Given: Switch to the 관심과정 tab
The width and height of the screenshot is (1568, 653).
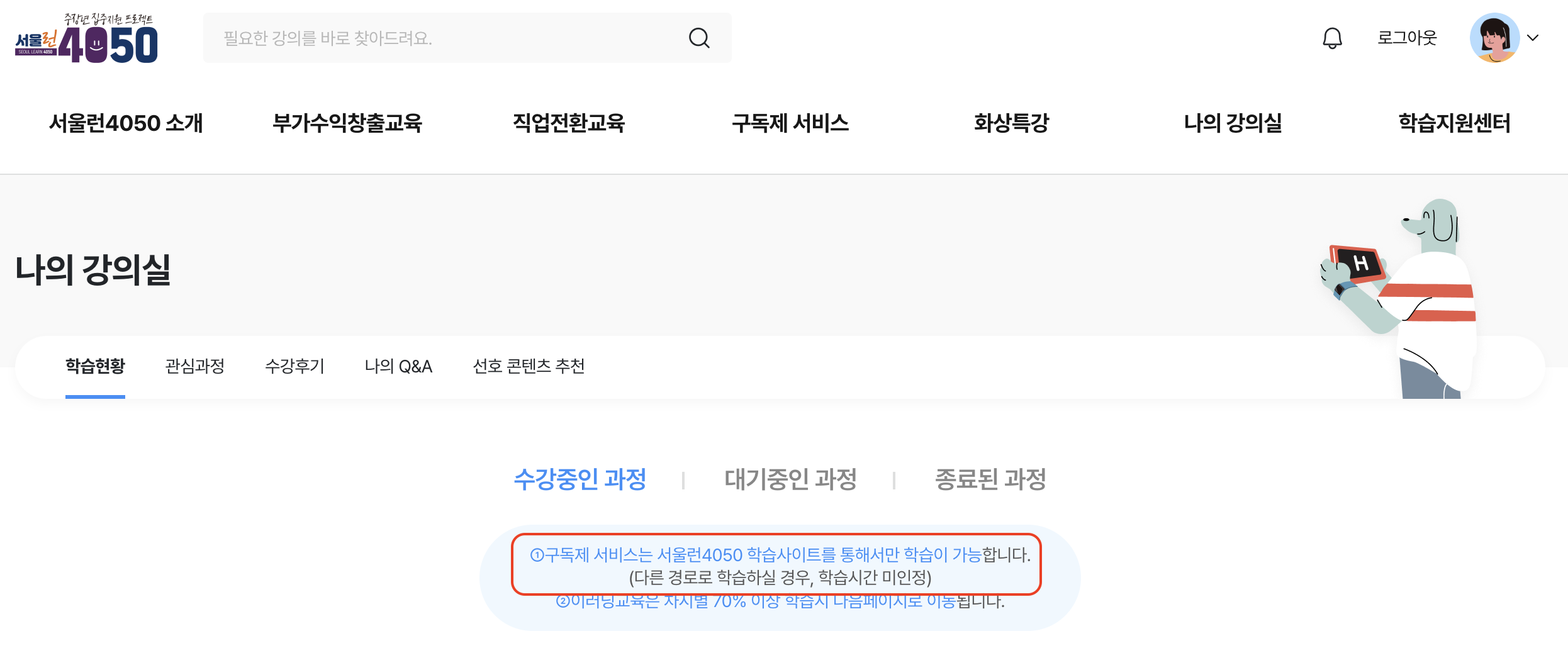Looking at the screenshot, I should pos(195,366).
